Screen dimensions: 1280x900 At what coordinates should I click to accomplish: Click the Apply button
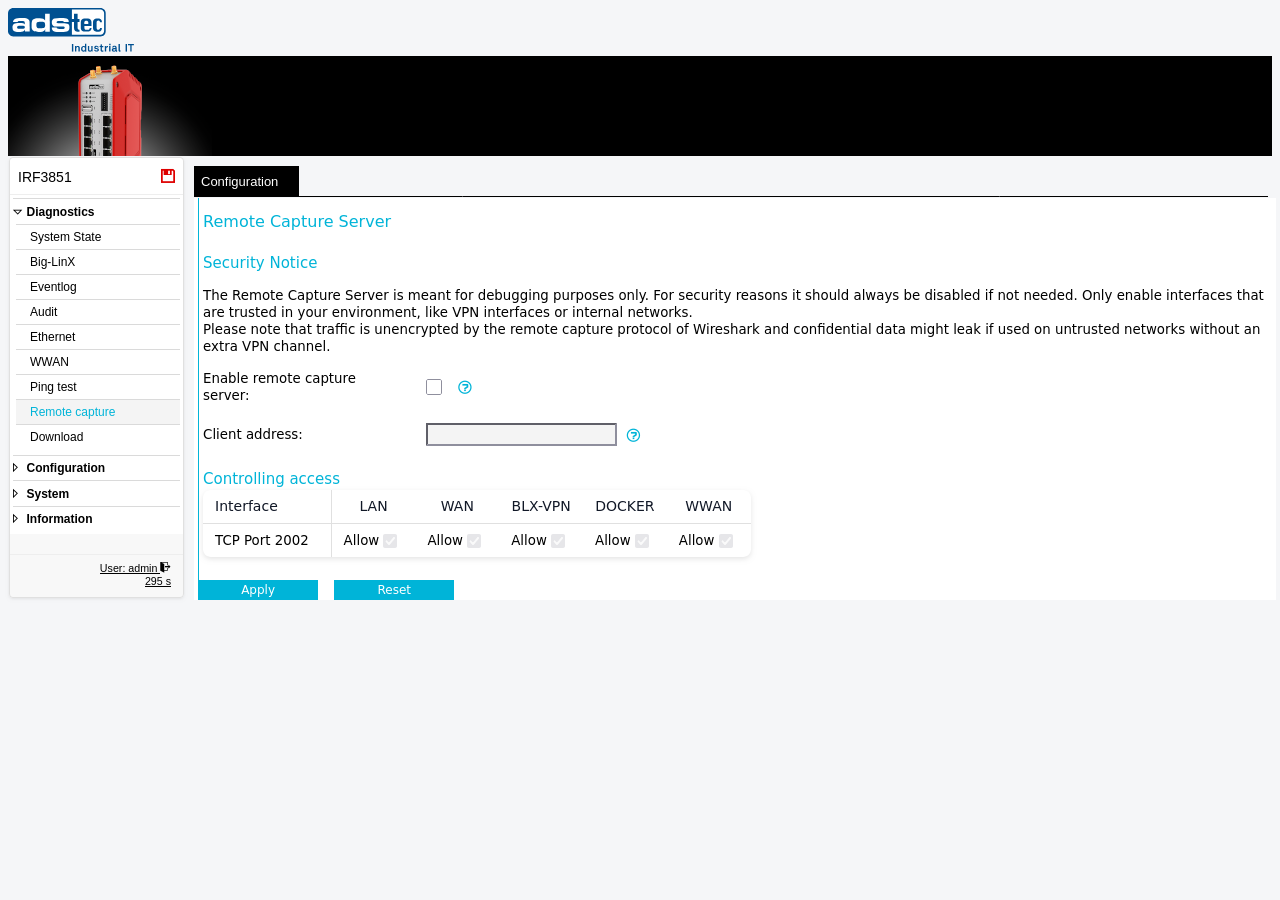point(258,590)
